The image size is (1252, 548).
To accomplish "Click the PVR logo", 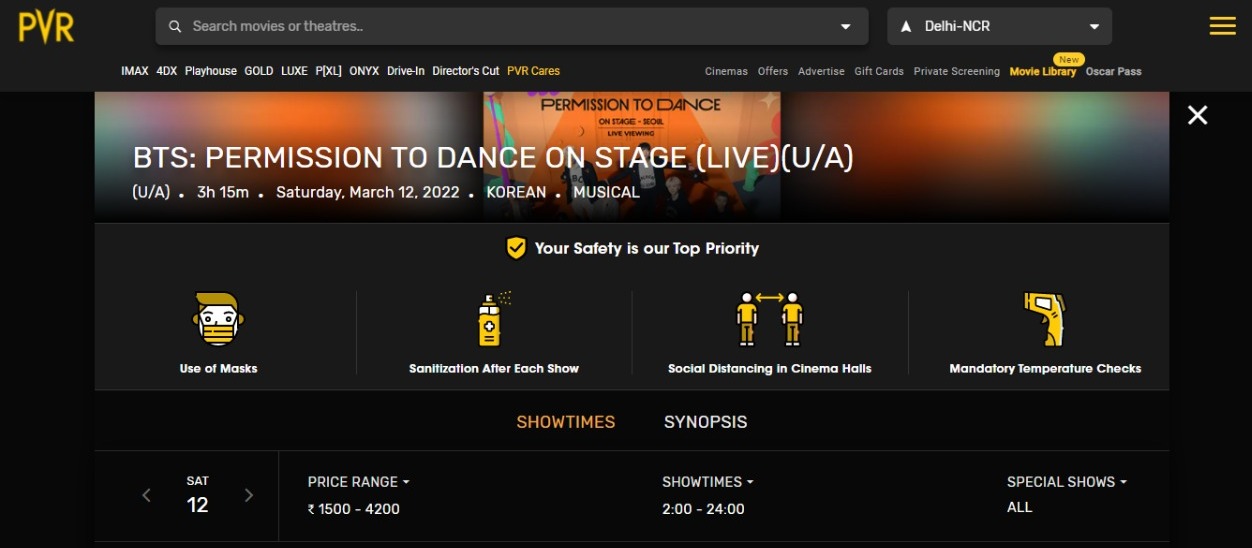I will (46, 25).
